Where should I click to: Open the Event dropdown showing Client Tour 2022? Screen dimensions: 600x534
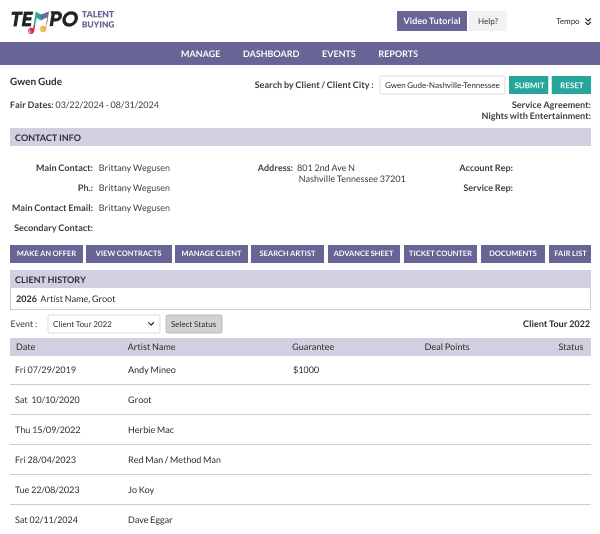[103, 324]
